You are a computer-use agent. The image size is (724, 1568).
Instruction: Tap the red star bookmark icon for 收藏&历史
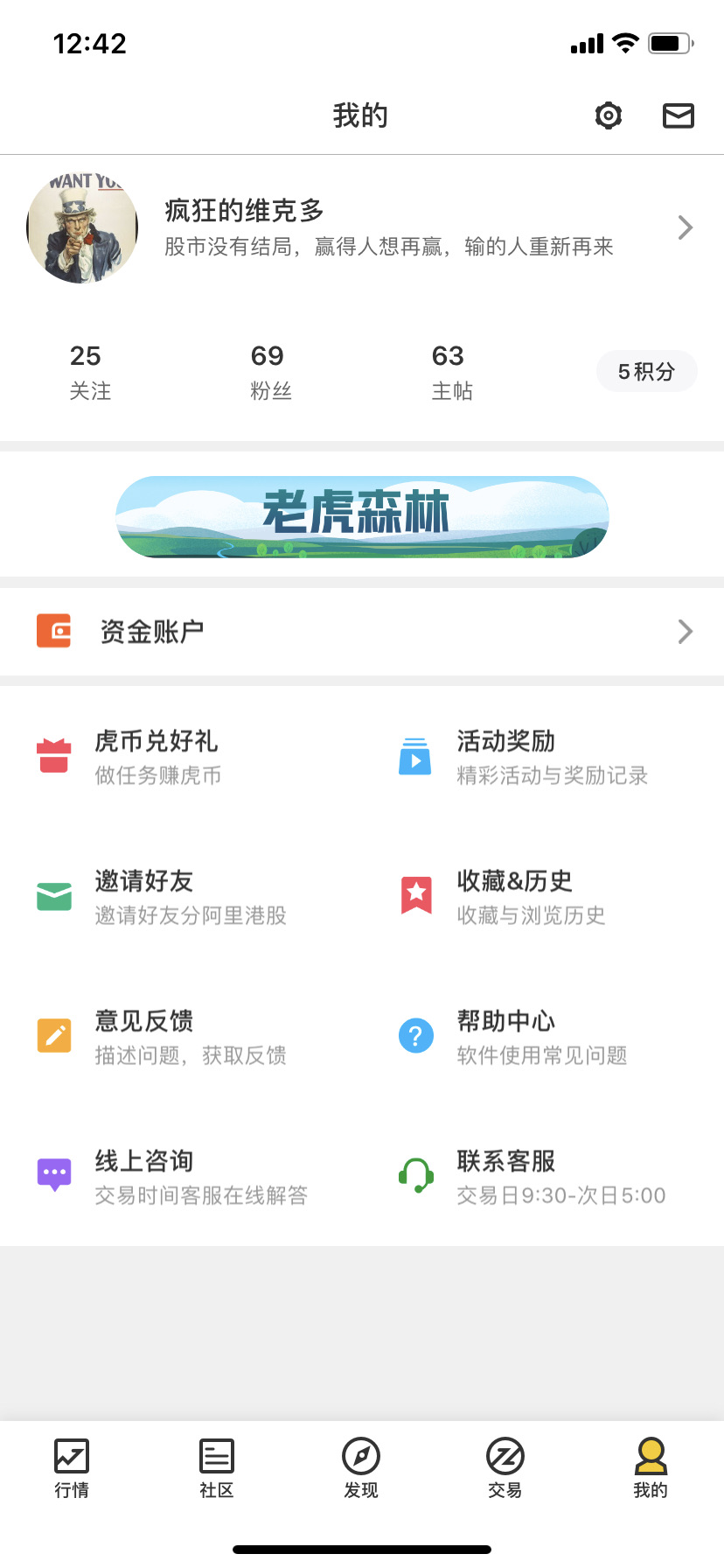pyautogui.click(x=416, y=895)
